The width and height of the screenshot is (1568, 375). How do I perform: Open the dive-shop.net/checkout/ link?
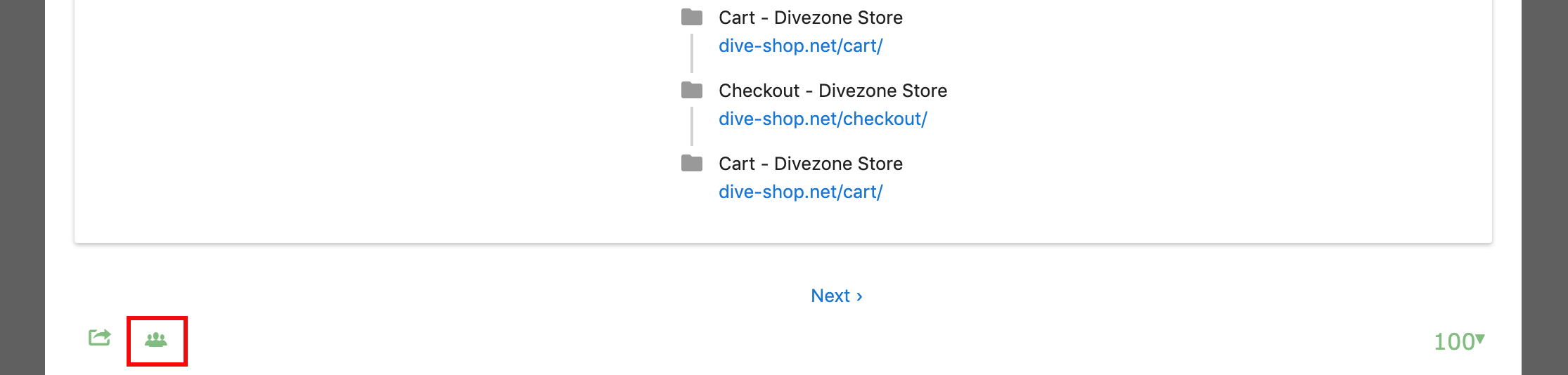[x=823, y=119]
